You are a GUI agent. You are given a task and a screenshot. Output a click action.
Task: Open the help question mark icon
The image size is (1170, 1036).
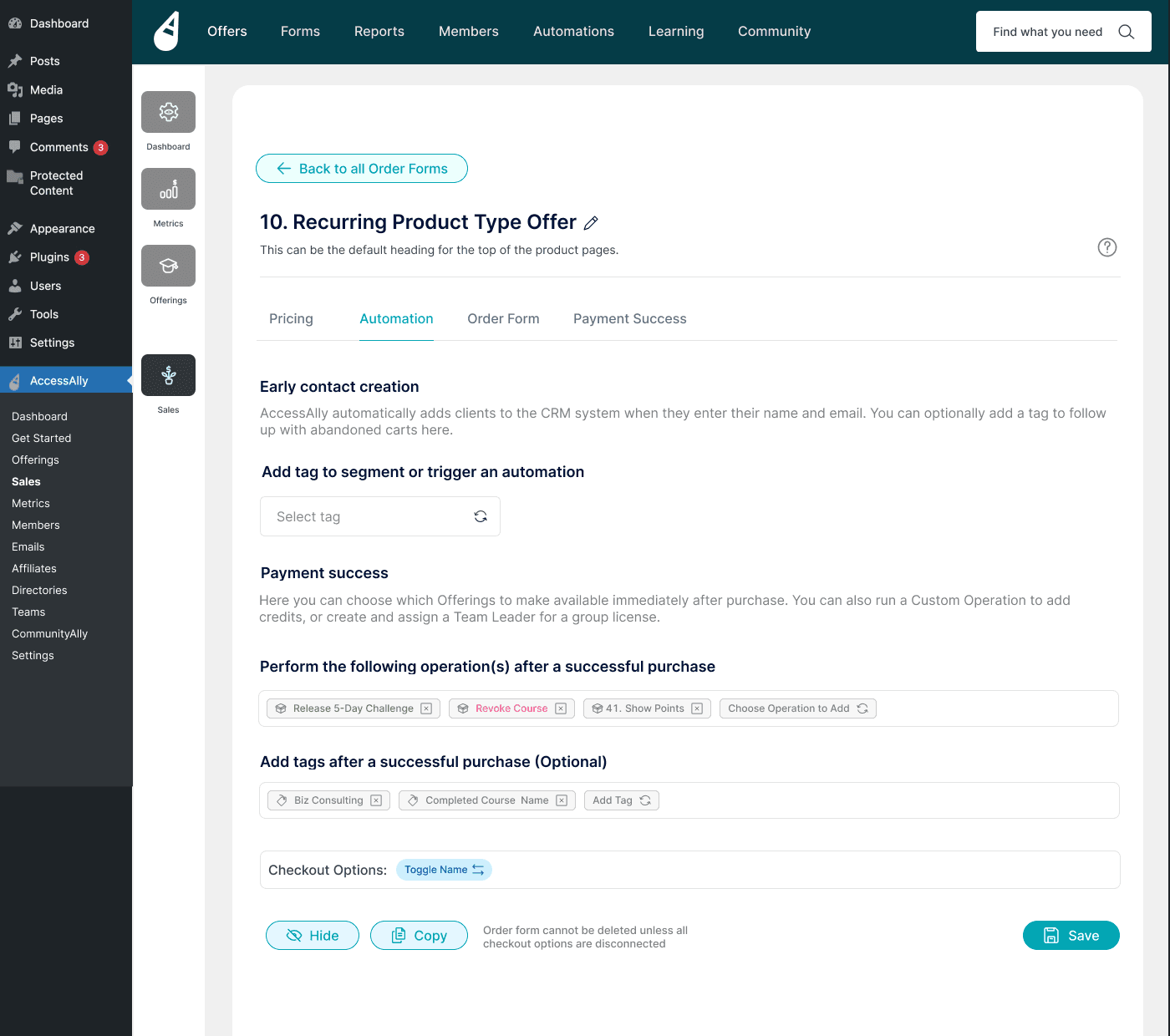coord(1106,247)
